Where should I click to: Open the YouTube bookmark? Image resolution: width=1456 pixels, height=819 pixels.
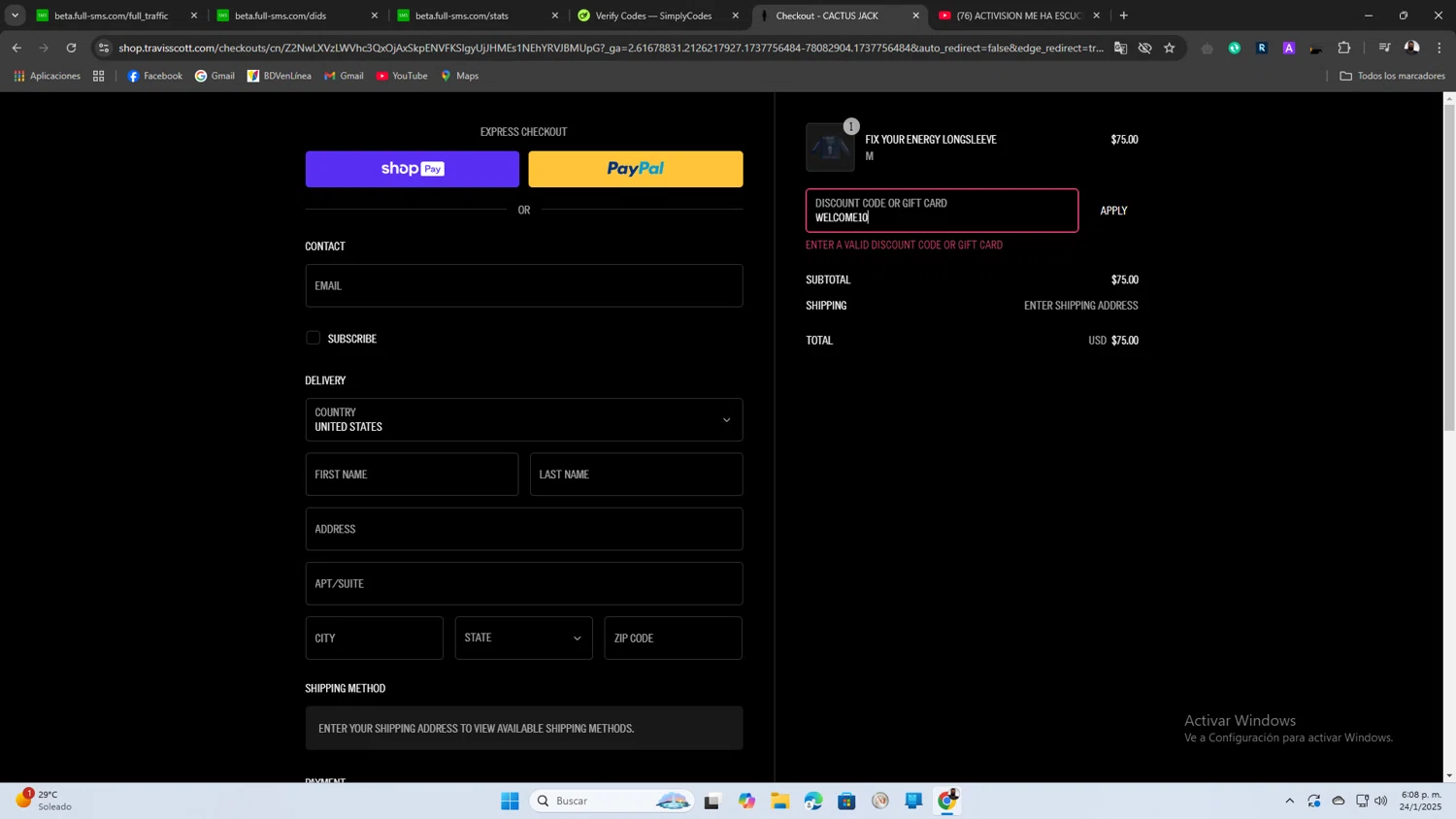point(402,76)
